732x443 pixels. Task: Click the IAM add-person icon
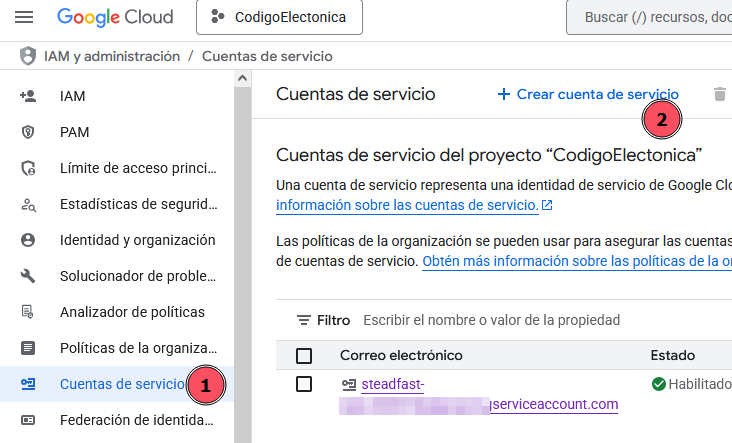coord(28,96)
